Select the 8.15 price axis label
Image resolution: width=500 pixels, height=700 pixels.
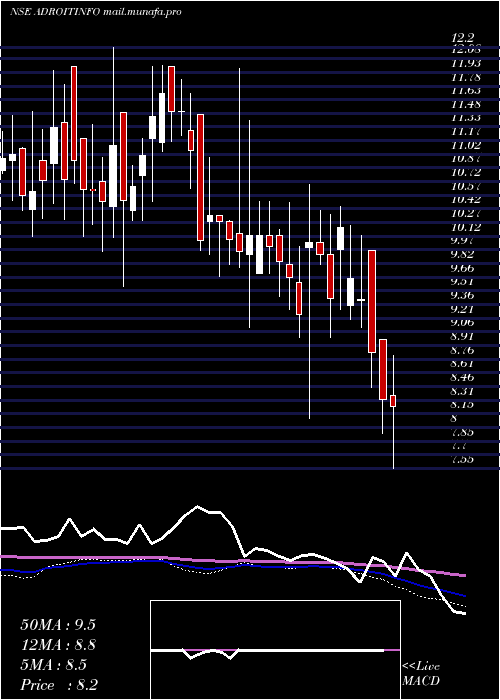(x=463, y=404)
